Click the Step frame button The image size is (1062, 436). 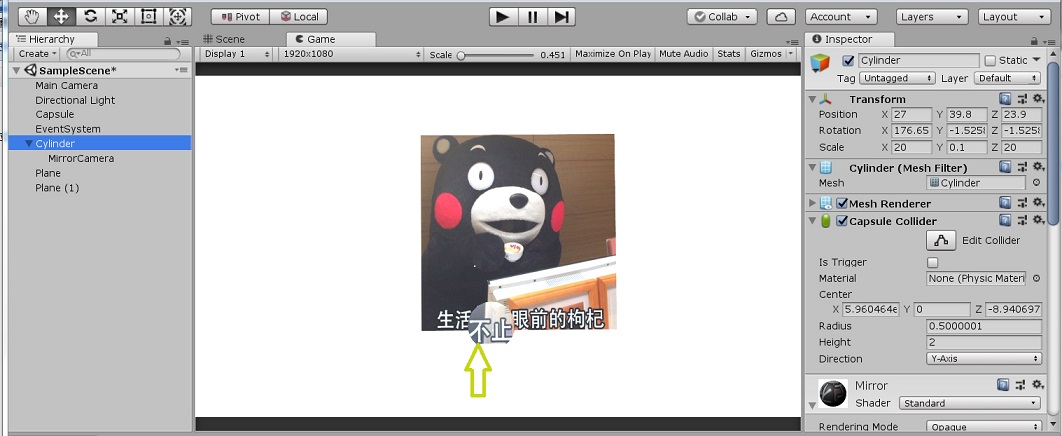coord(561,17)
